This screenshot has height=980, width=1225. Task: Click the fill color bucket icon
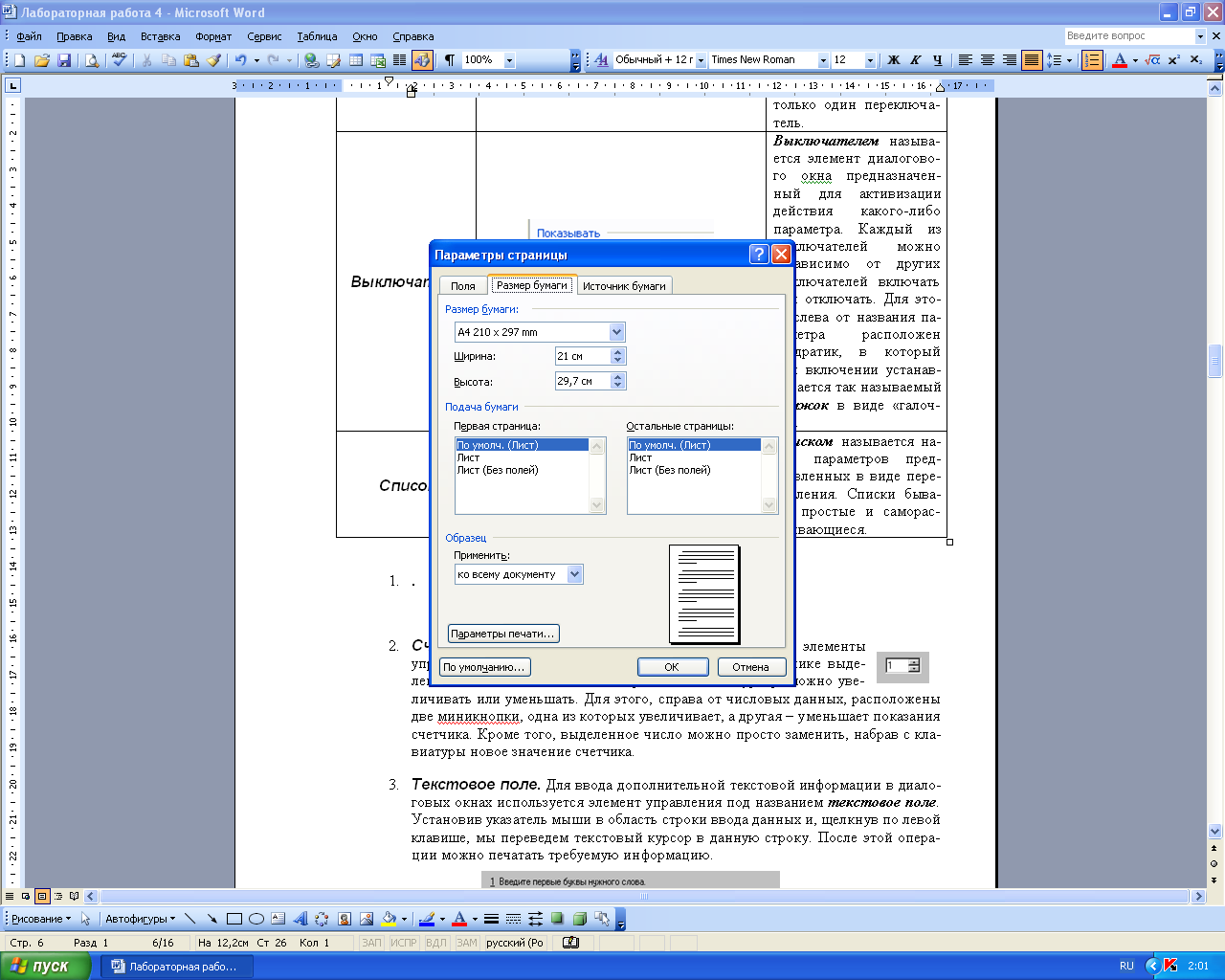pos(389,919)
